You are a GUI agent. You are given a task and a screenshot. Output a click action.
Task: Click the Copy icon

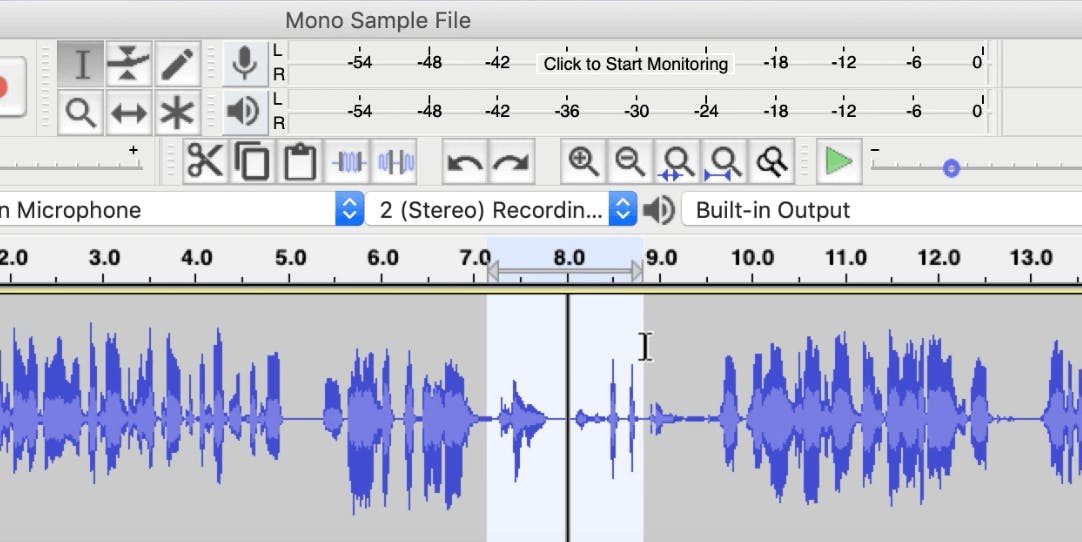pos(252,161)
